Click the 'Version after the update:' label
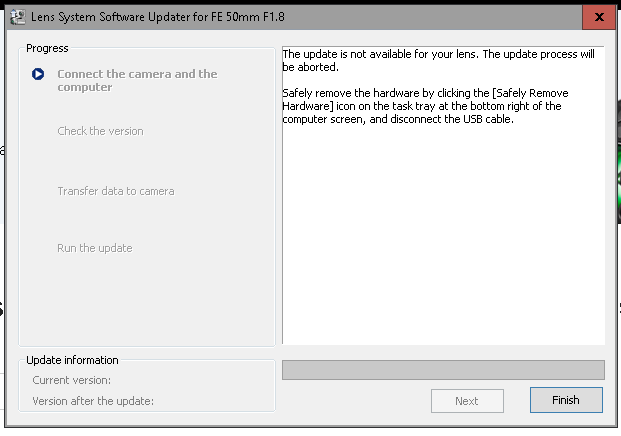Screen dimensions: 621x436 [x=91, y=401]
